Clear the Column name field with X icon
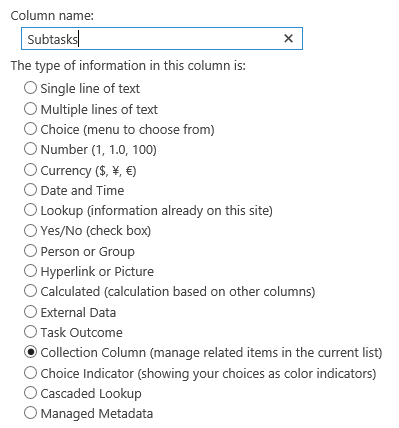Viewport: 399px width, 428px height. [x=288, y=39]
